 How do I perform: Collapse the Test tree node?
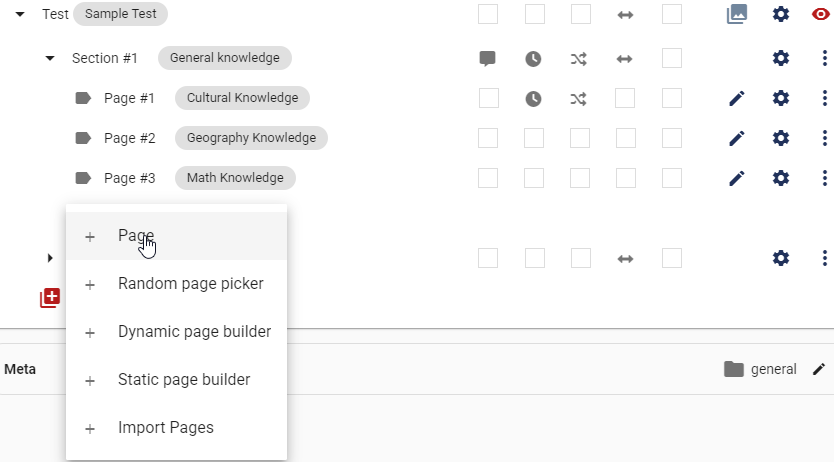coord(20,14)
